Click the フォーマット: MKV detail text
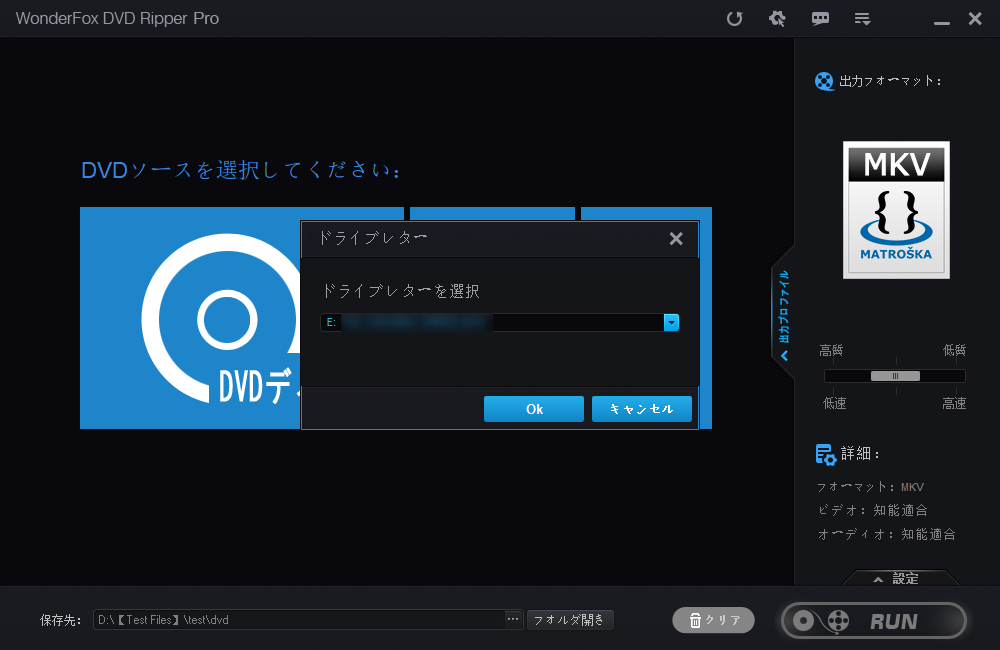This screenshot has width=1000, height=650. coord(871,487)
